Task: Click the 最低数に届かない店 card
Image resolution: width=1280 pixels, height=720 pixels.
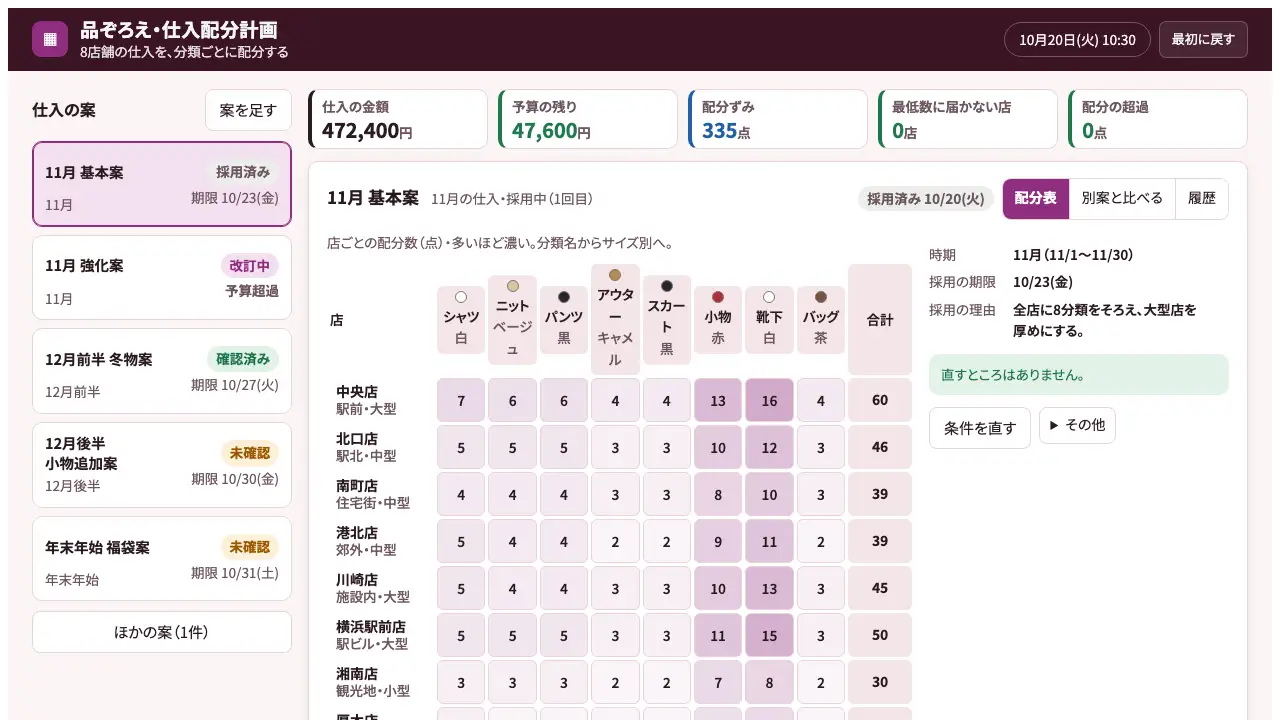Action: 968,119
